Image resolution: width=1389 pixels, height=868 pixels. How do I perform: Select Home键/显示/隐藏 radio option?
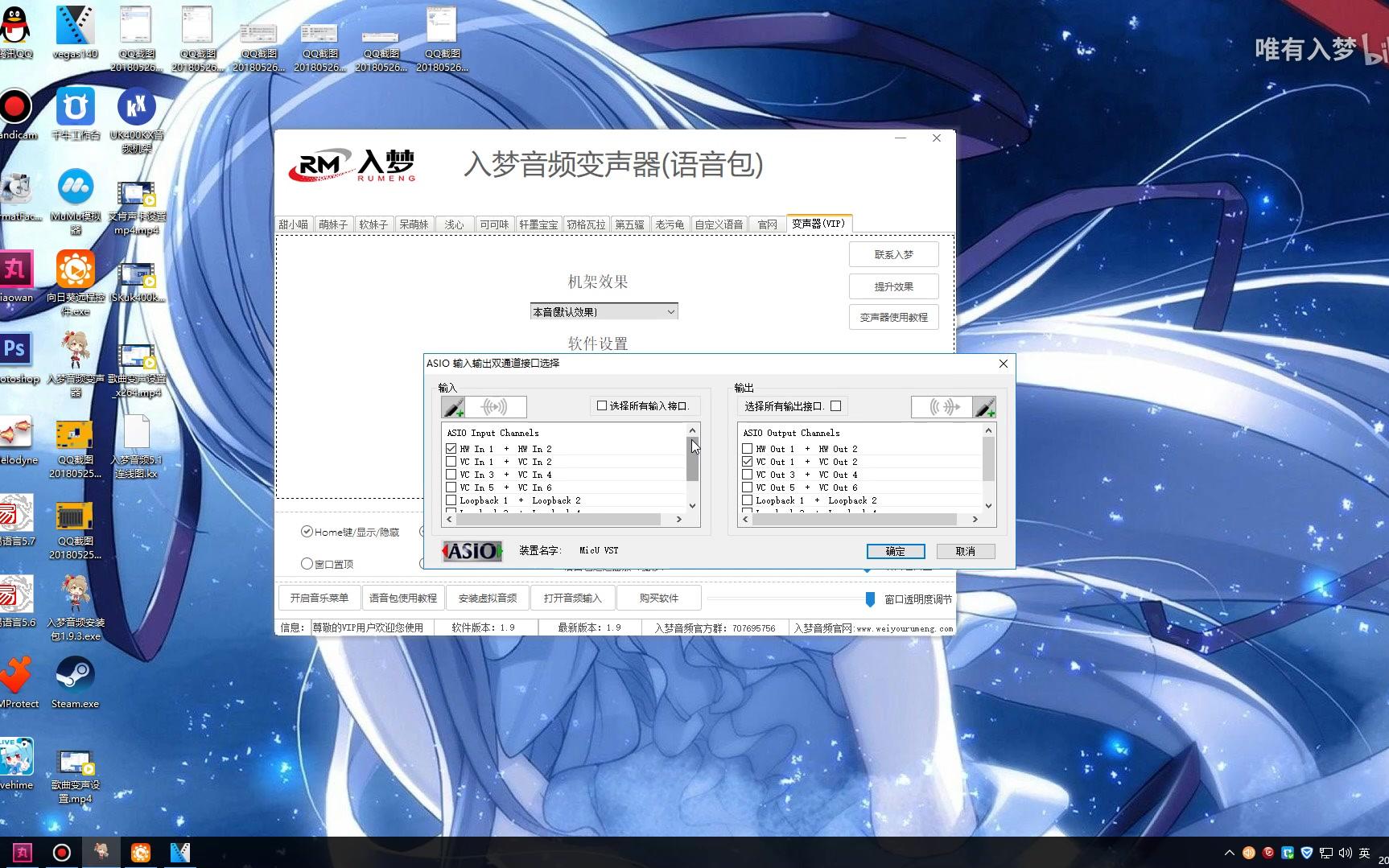(307, 531)
